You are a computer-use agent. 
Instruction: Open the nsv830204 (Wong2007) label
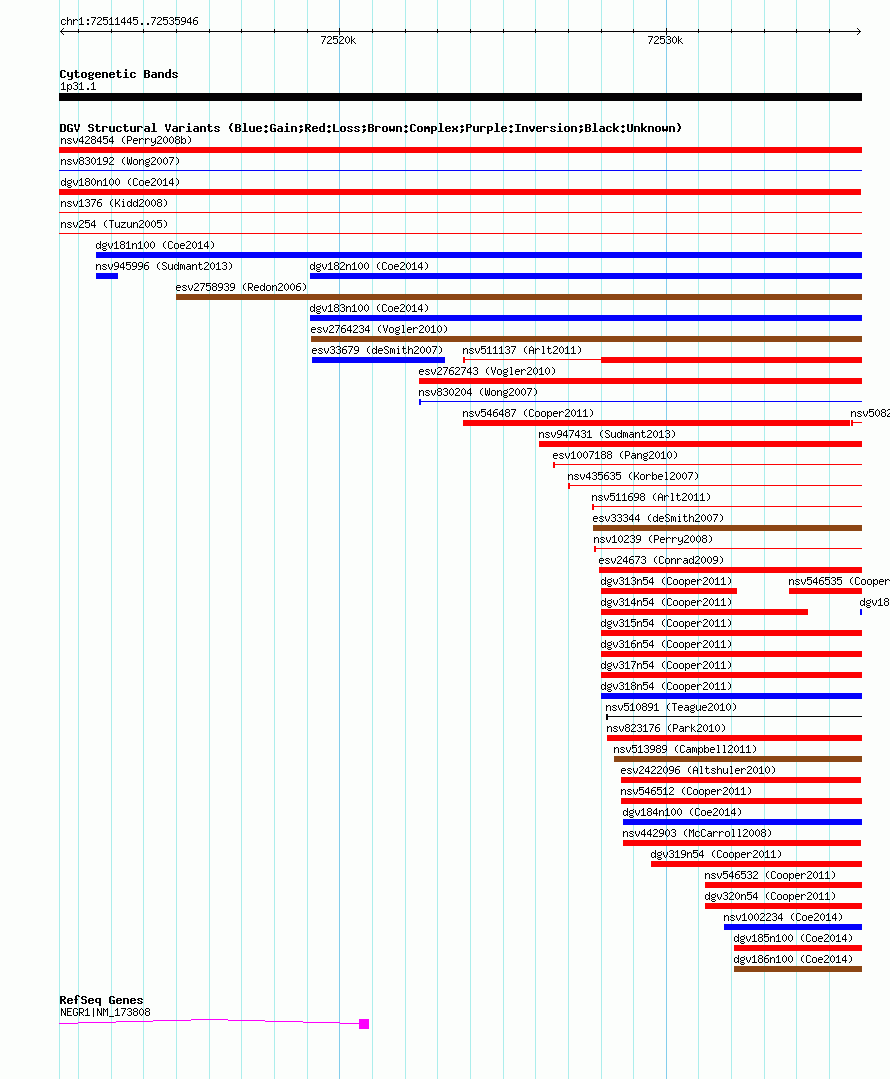coord(478,392)
